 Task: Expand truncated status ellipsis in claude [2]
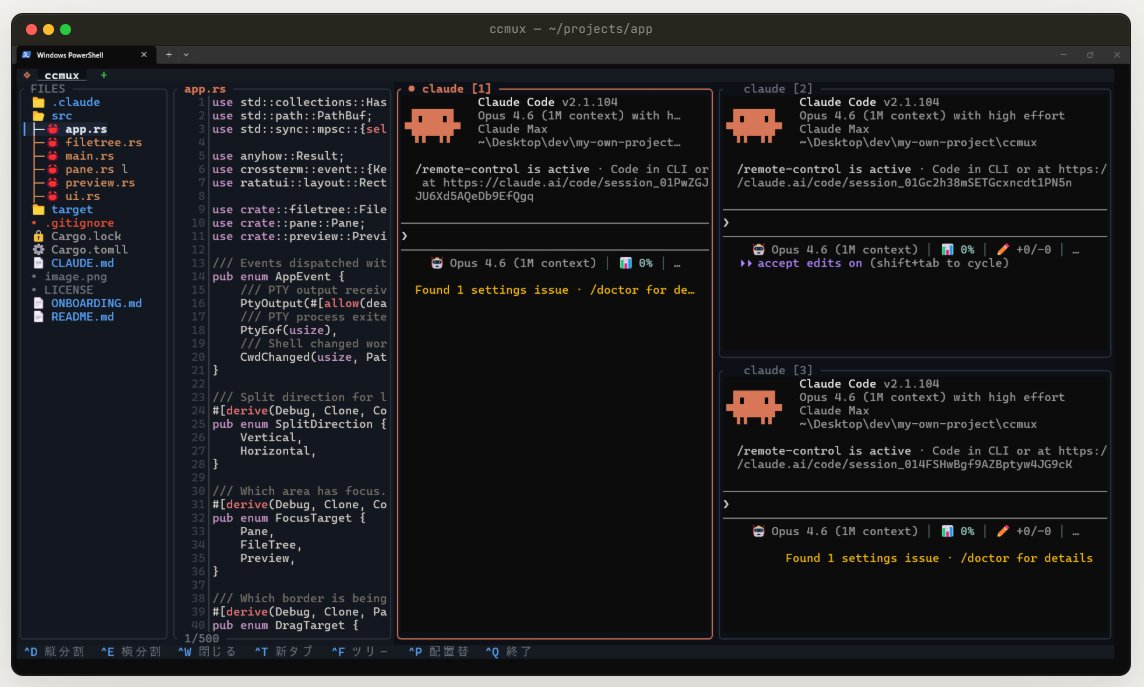tap(1075, 249)
